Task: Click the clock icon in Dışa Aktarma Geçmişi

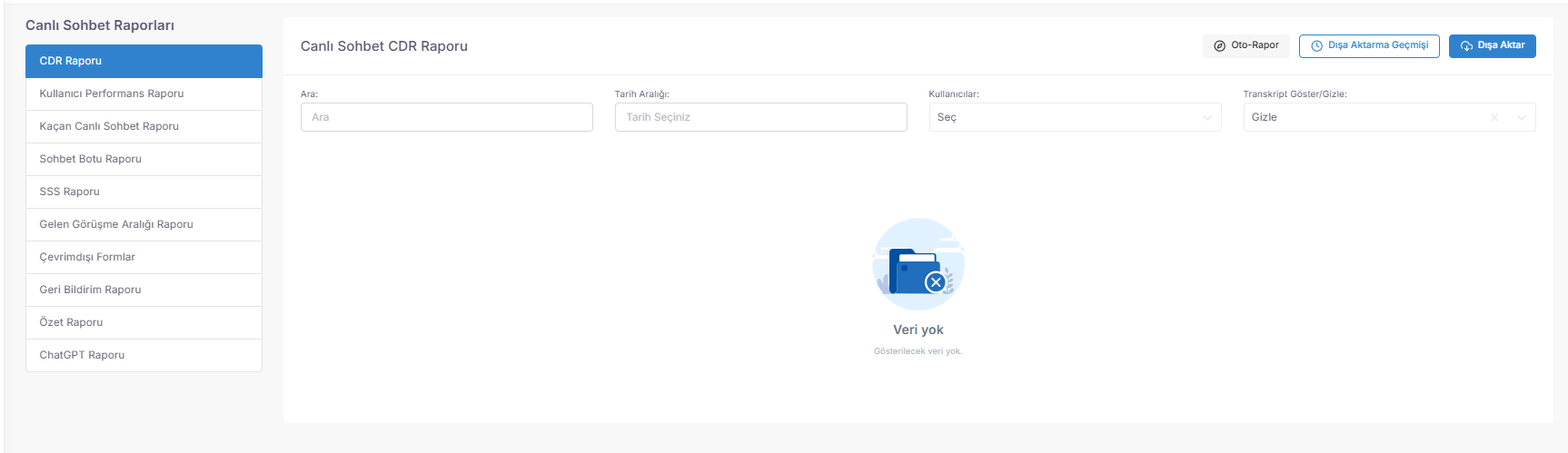Action: tap(1316, 45)
